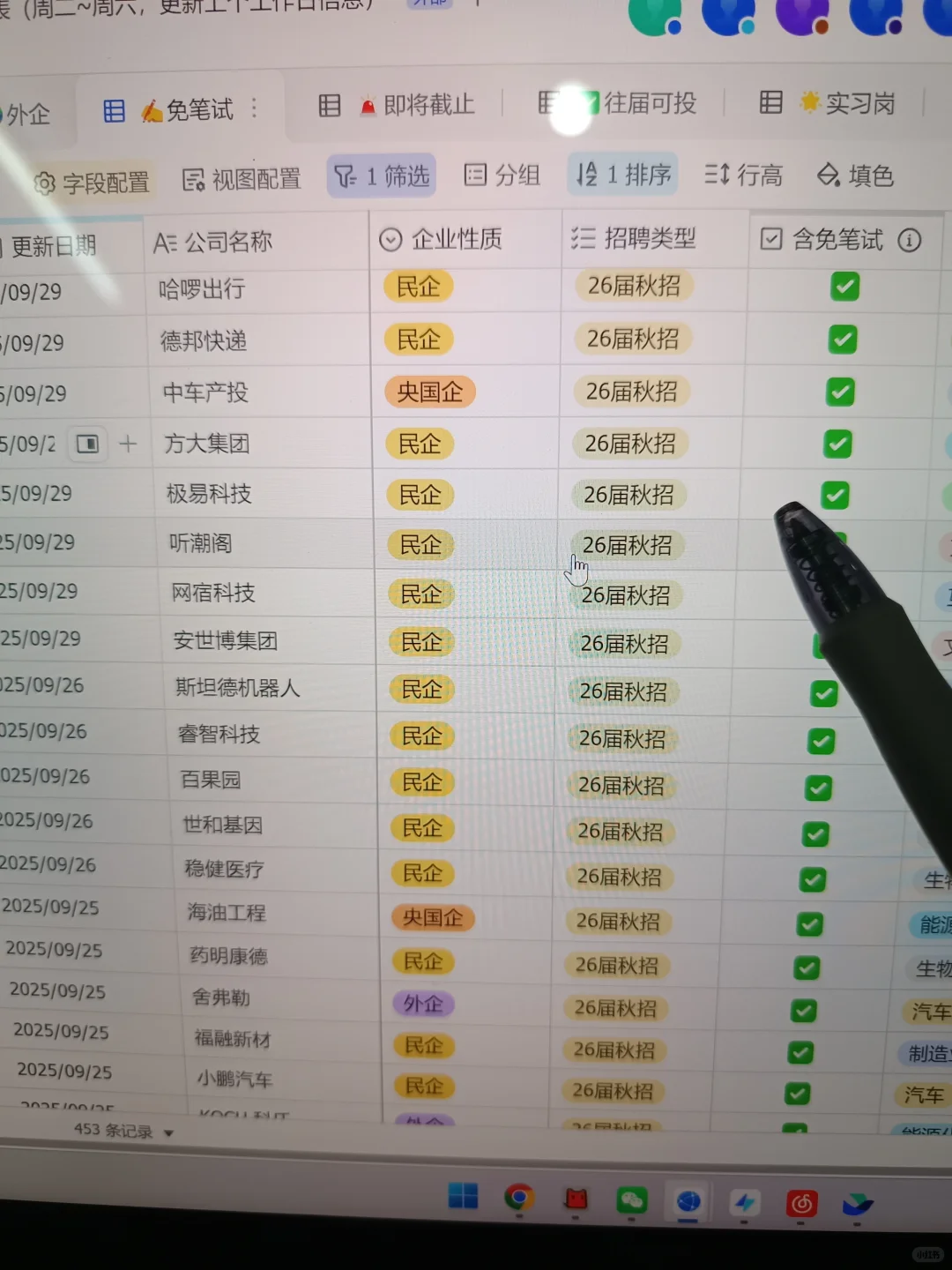
Task: Open the 453 条记录 count dropdown
Action: pos(123,1131)
